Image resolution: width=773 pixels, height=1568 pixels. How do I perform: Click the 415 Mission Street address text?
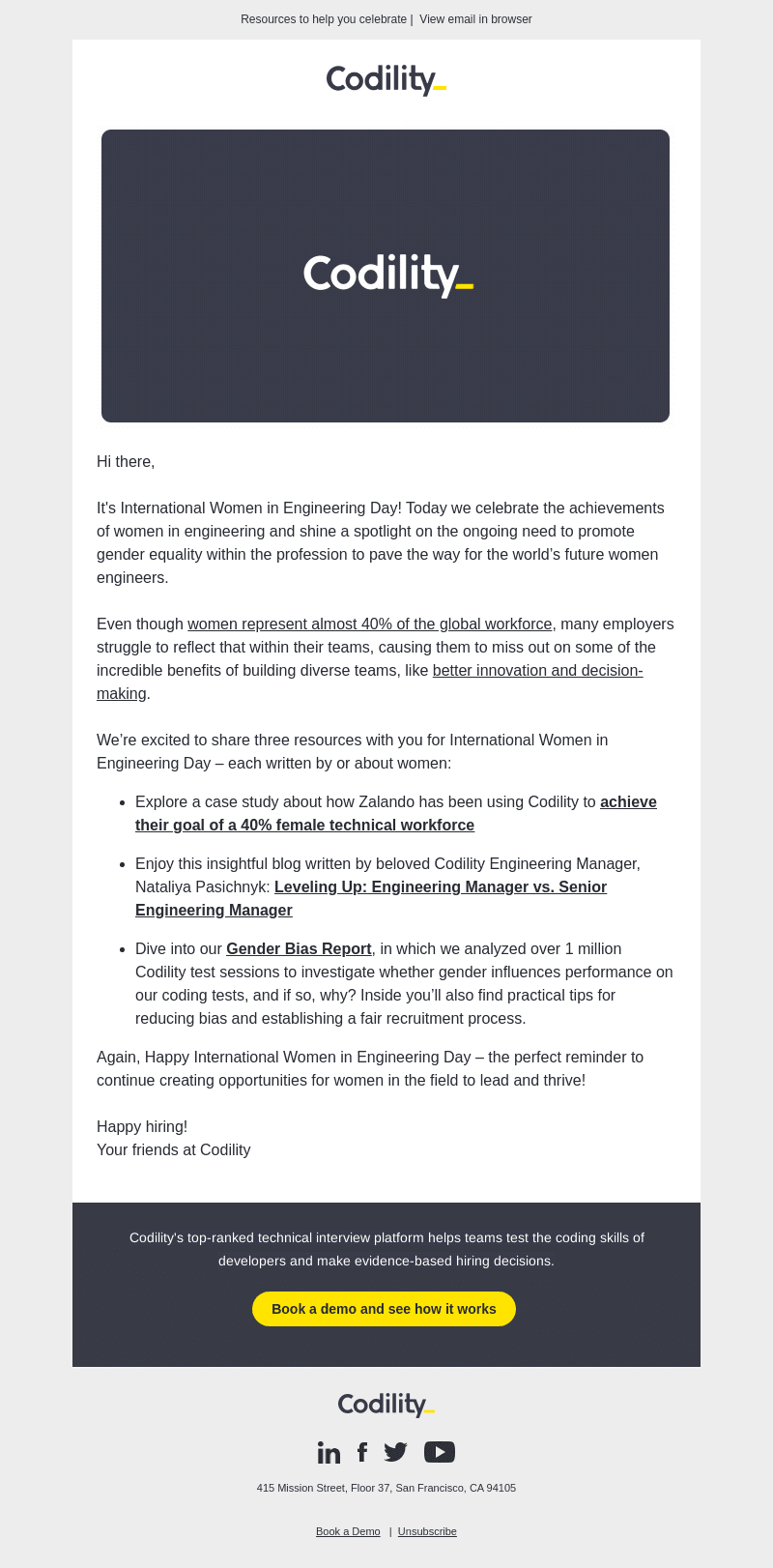(386, 1488)
